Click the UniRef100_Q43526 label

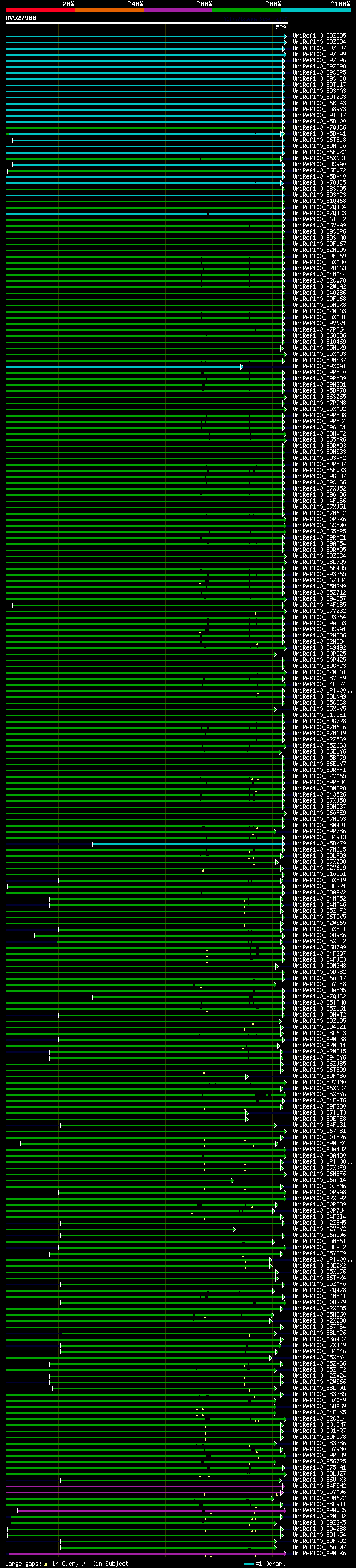[319, 794]
